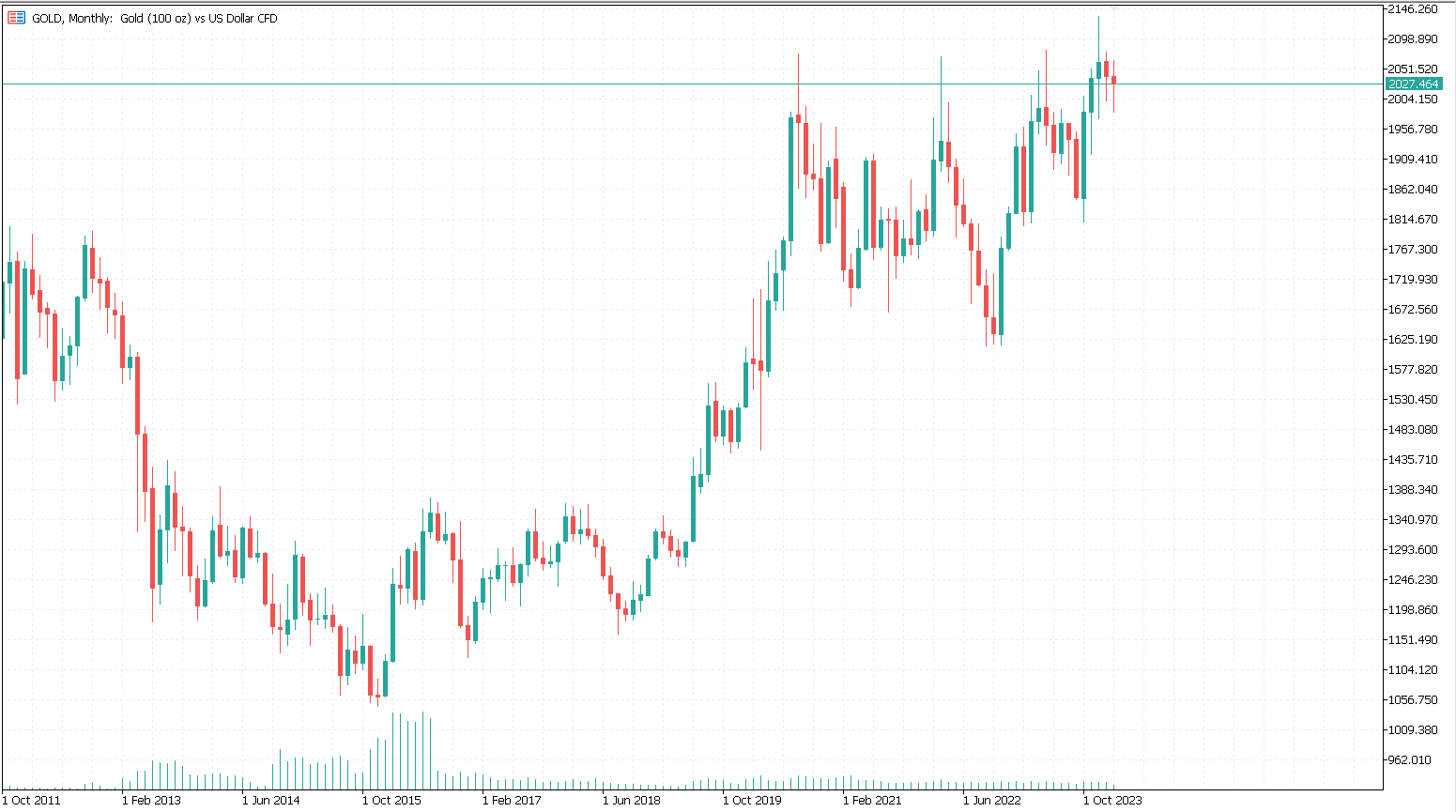1456x812 pixels.
Task: Click the '1 Feb 2021' date label
Action: point(872,801)
